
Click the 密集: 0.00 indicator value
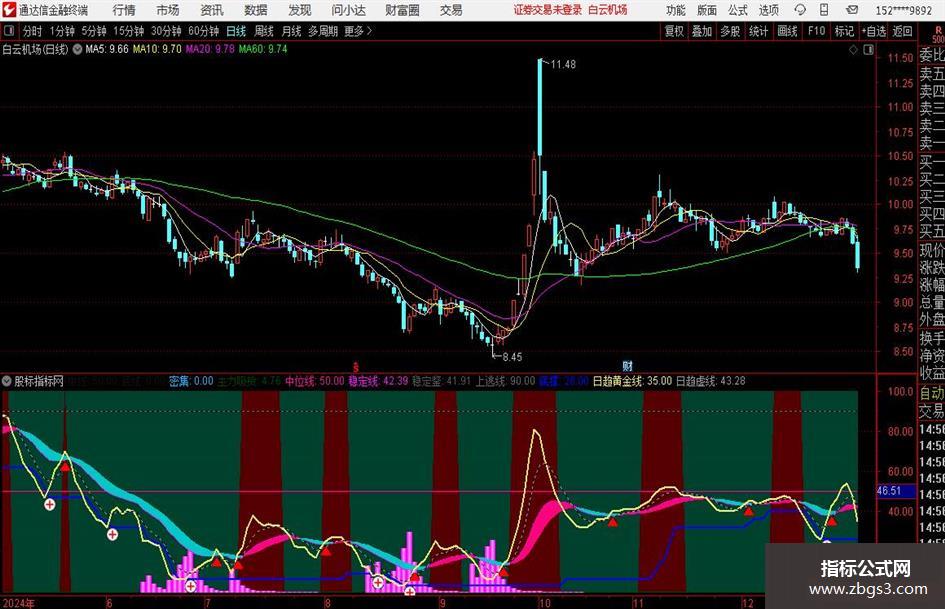tap(191, 381)
